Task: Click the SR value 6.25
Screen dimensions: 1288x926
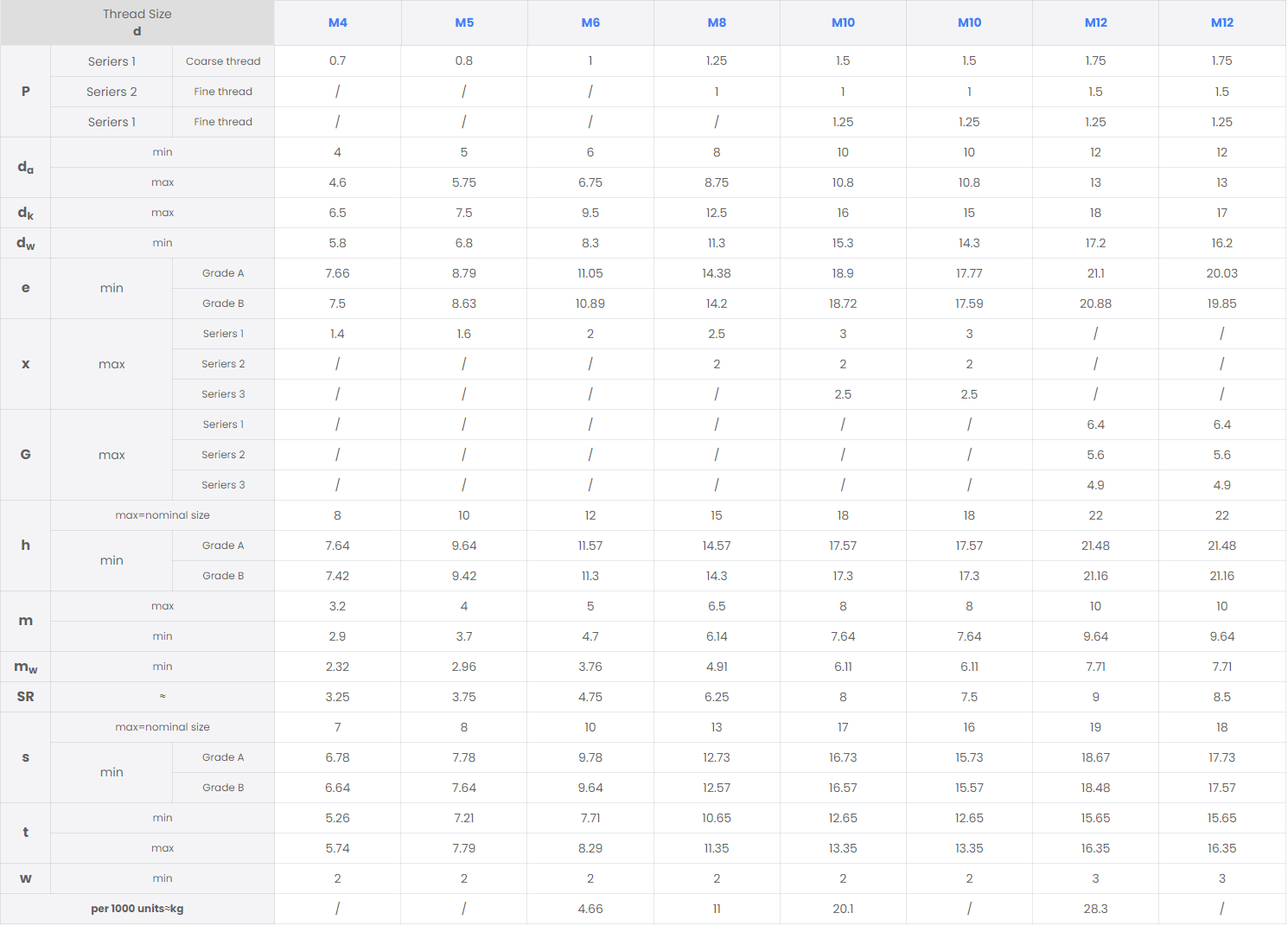Action: (717, 697)
